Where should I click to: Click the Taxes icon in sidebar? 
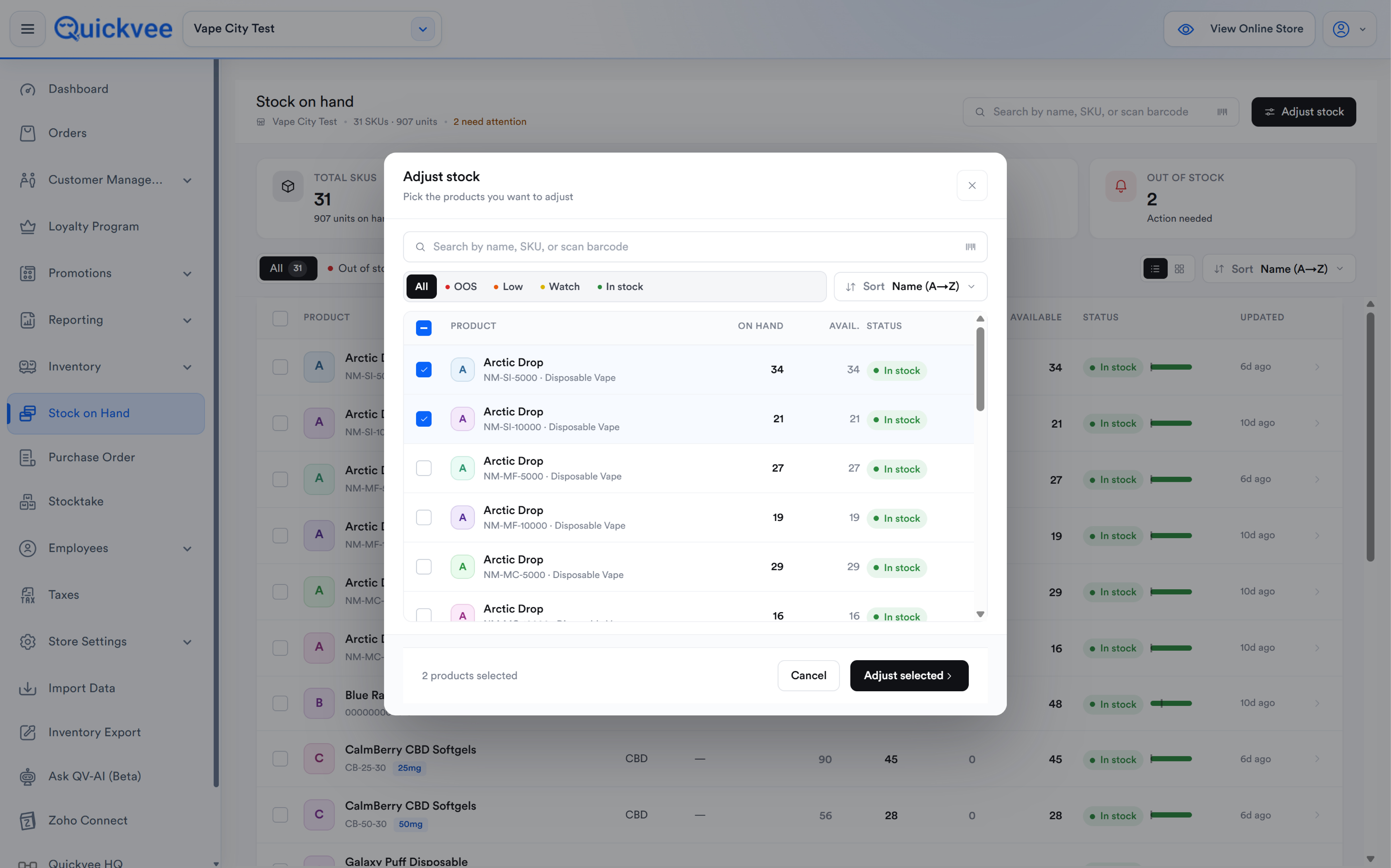pos(27,595)
